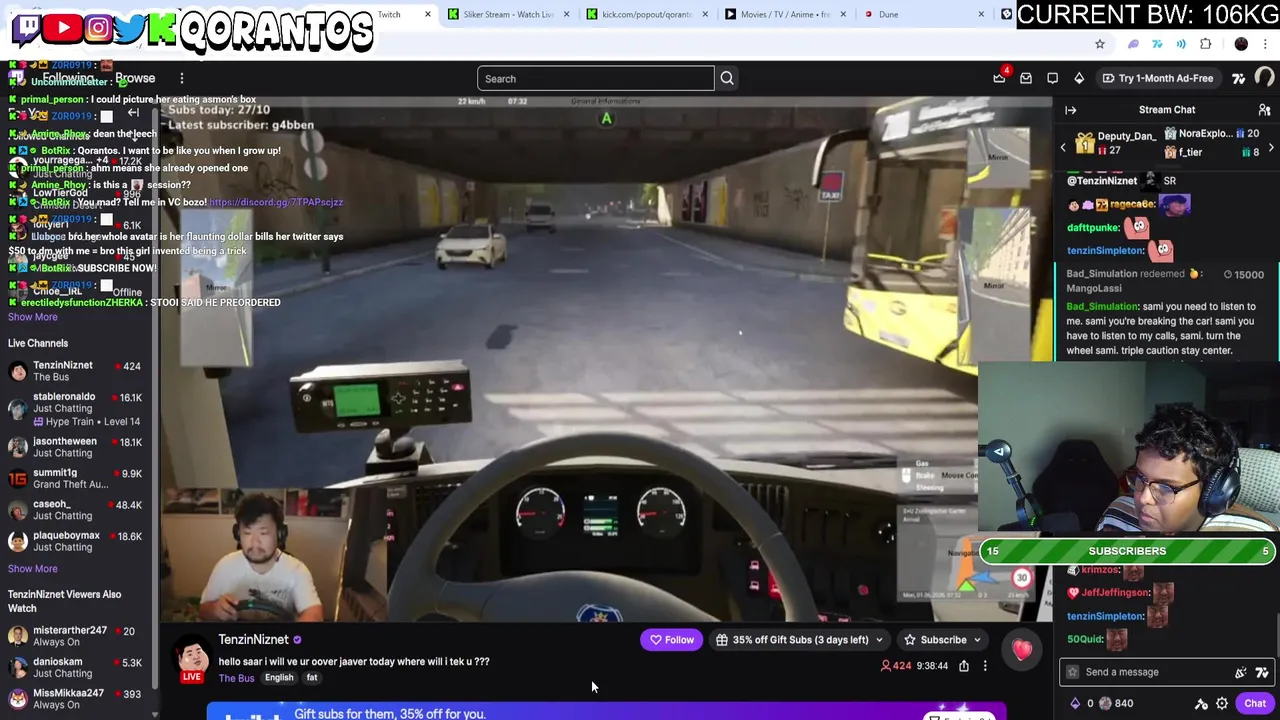Click the purple ghost browser extension
Viewport: 1280px width, 720px height.
1133,44
